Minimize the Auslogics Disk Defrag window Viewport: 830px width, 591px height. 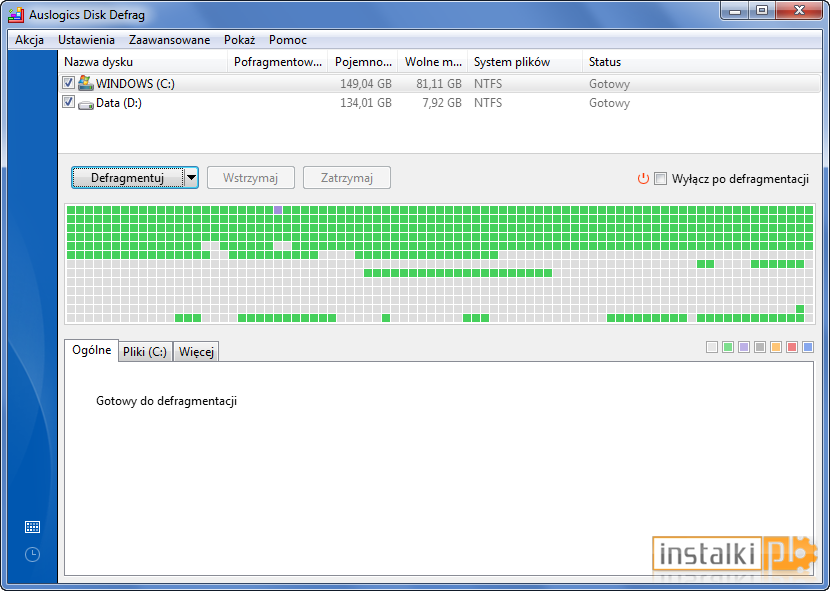click(735, 11)
